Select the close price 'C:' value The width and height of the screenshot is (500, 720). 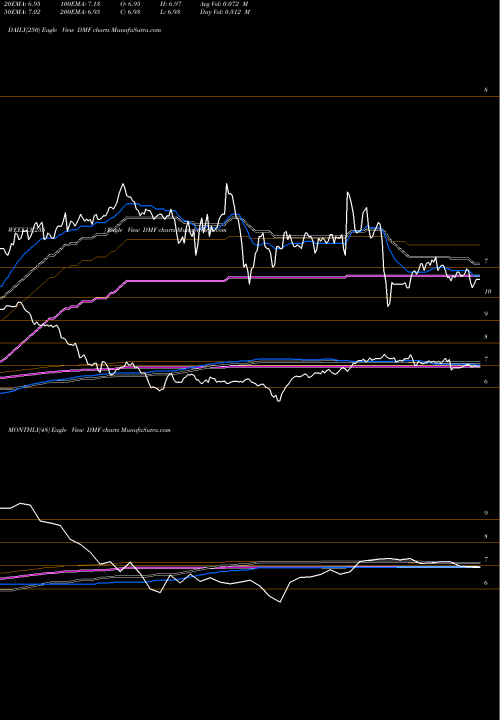pyautogui.click(x=130, y=12)
